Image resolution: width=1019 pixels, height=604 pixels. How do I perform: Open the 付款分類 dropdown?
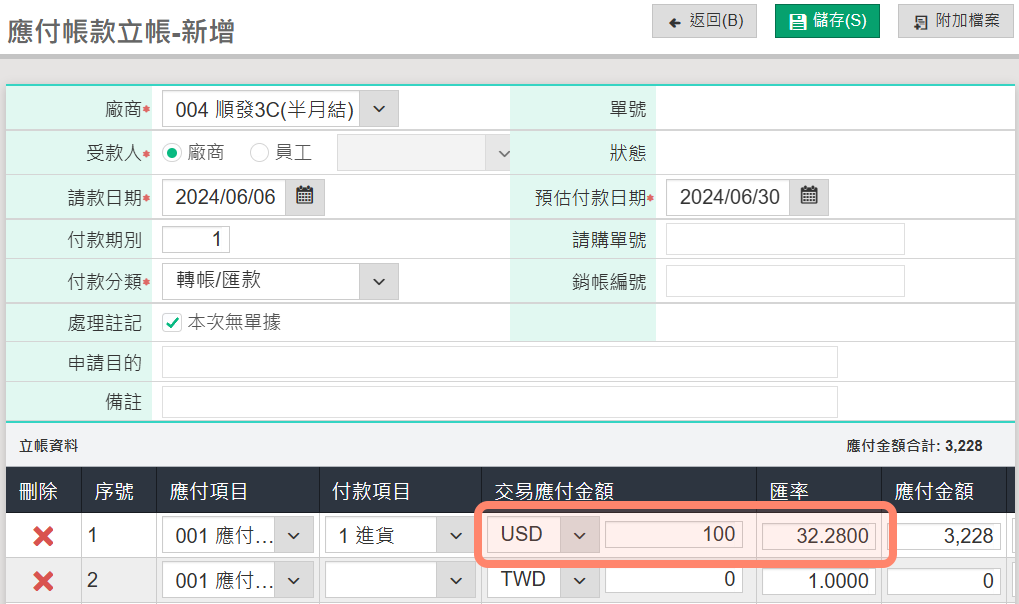point(378,282)
